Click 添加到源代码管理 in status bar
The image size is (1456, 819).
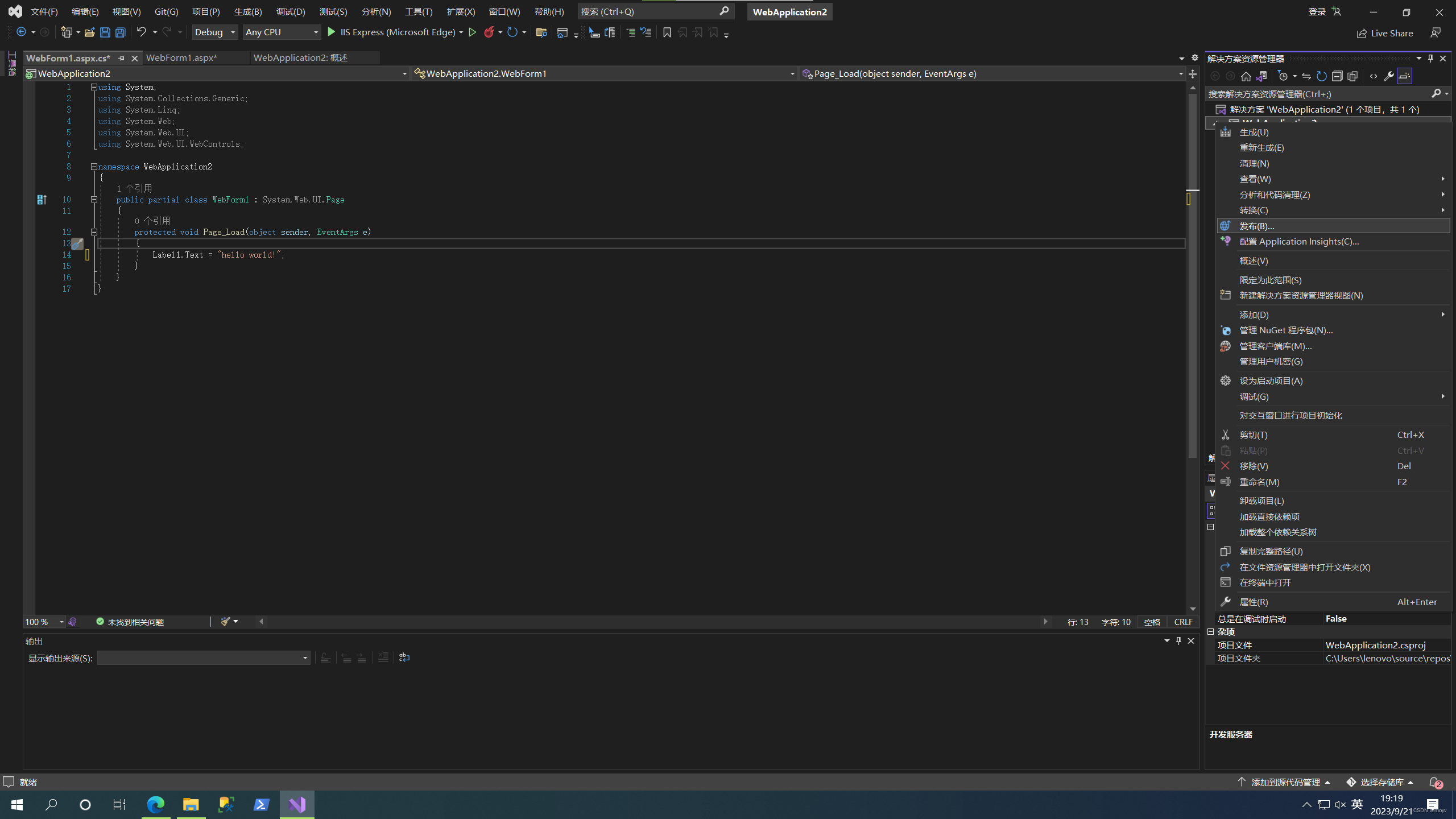[x=1285, y=782]
